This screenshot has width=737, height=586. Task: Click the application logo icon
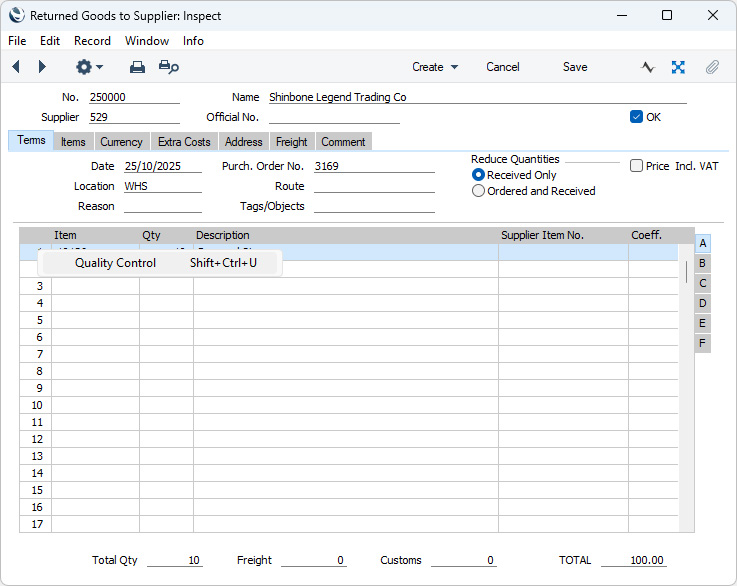click(16, 15)
